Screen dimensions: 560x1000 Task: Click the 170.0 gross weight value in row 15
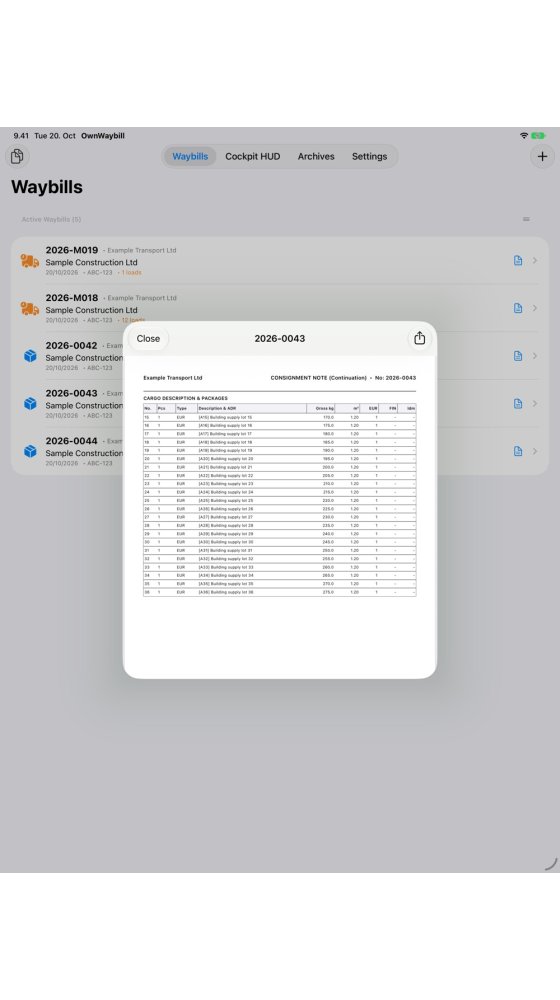[328, 417]
